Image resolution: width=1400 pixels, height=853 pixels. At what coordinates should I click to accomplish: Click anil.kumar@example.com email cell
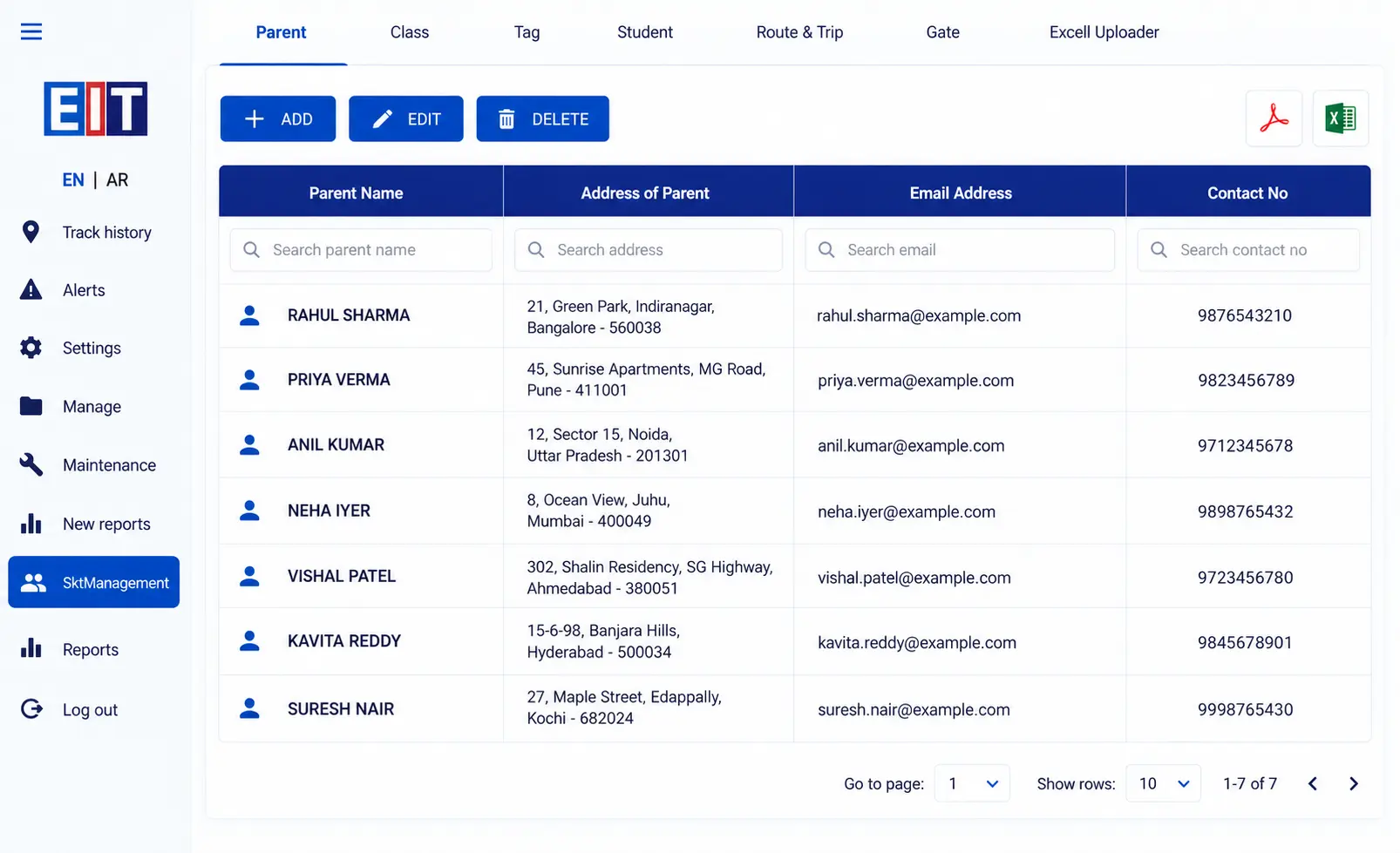click(911, 446)
